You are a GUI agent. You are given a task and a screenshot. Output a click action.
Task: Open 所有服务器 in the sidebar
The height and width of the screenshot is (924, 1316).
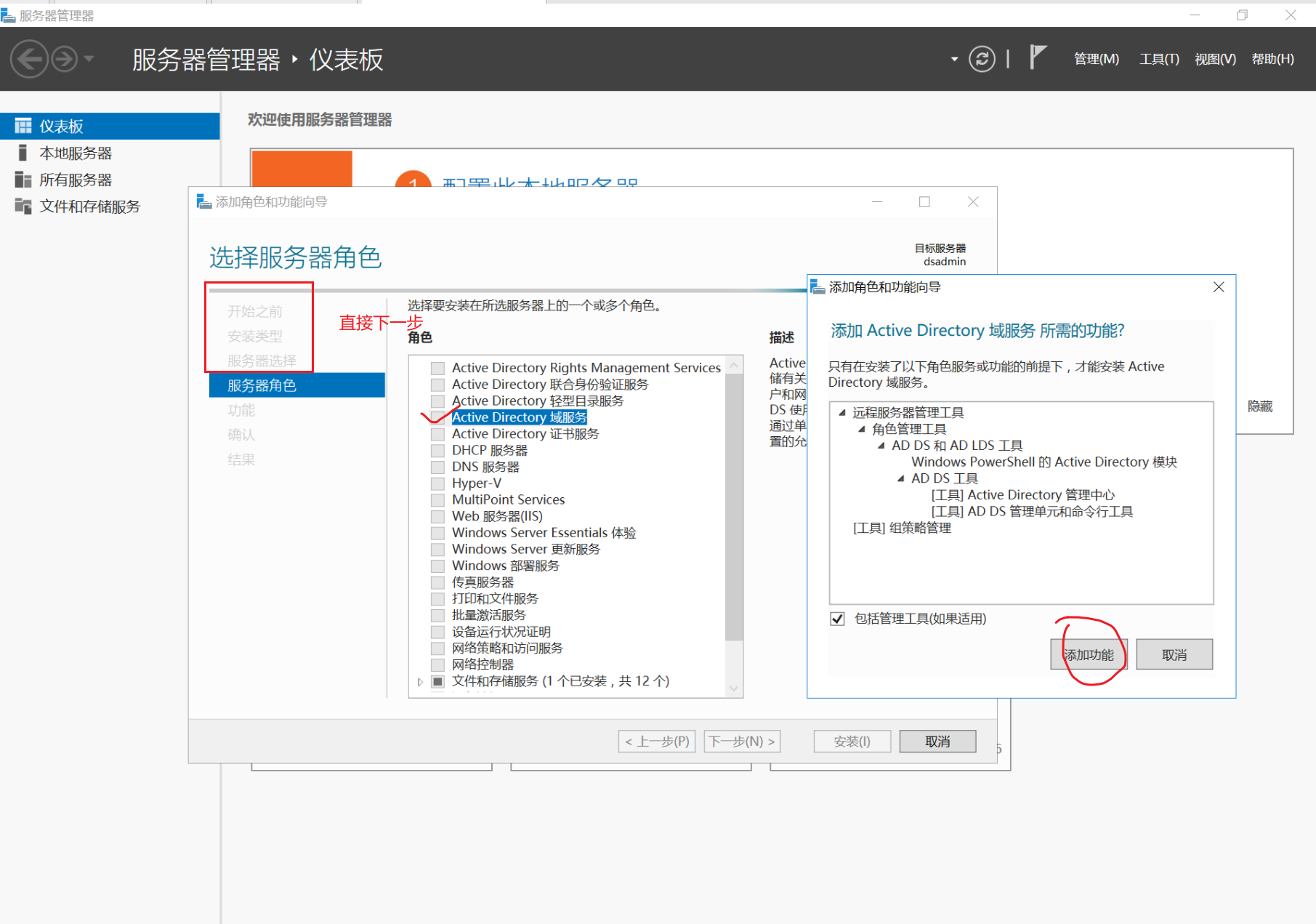tap(110, 180)
